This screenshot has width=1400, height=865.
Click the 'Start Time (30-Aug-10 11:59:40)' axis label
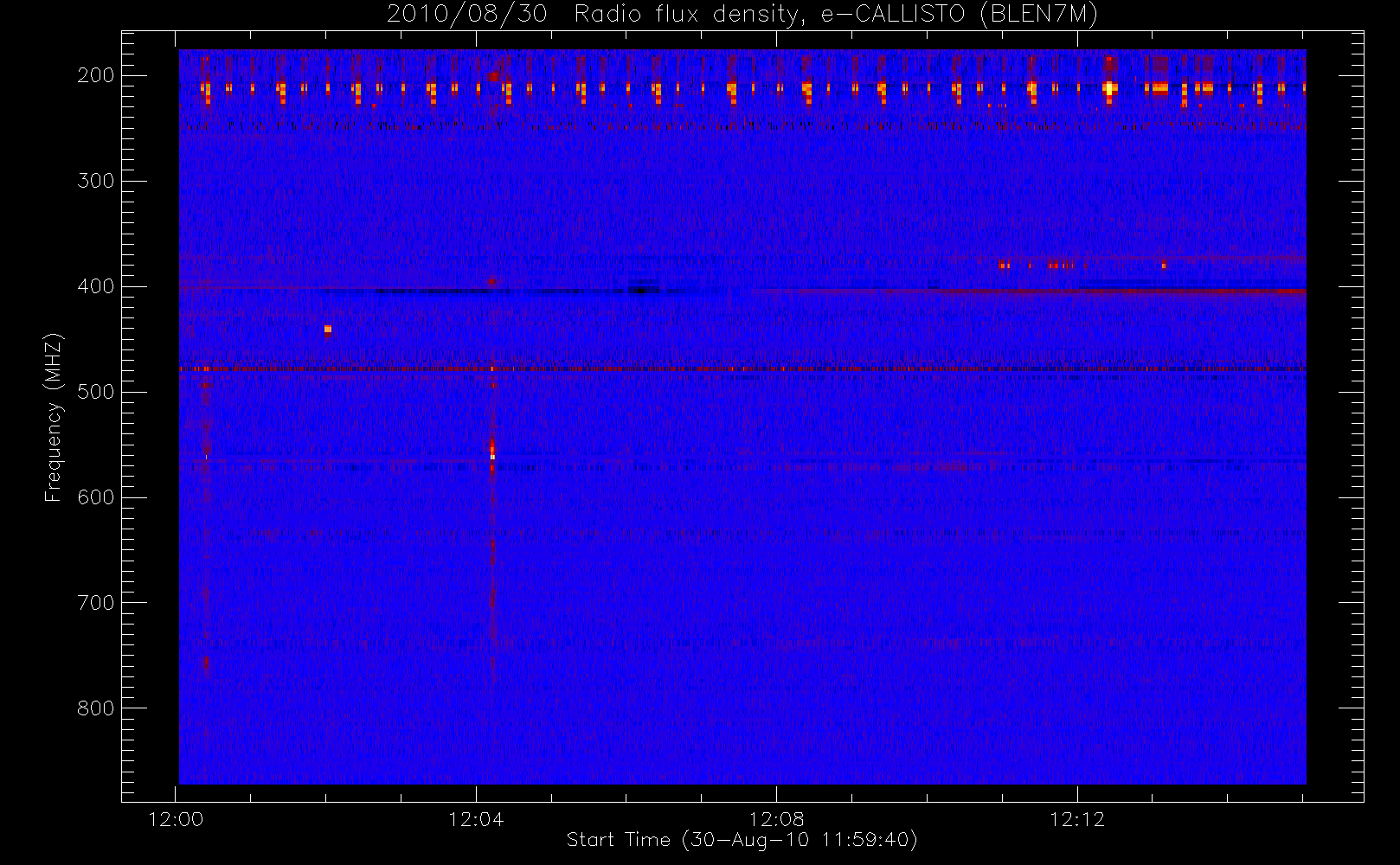pos(742,840)
